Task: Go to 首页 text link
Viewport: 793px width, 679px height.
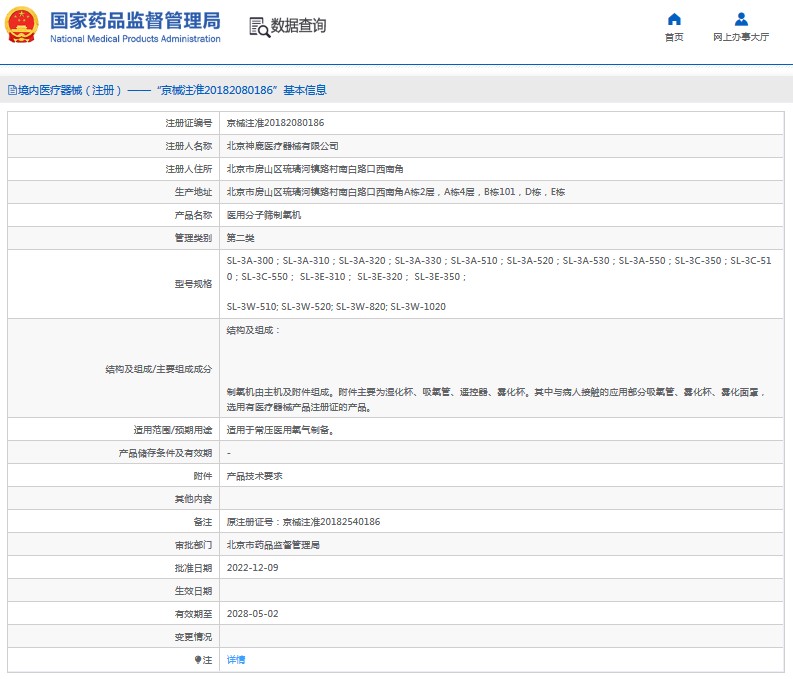Action: 674,37
